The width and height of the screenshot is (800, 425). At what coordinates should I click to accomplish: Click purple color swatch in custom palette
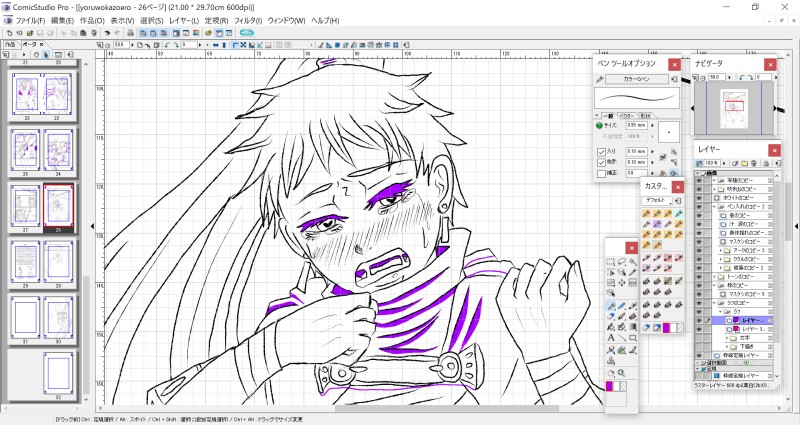[x=666, y=327]
